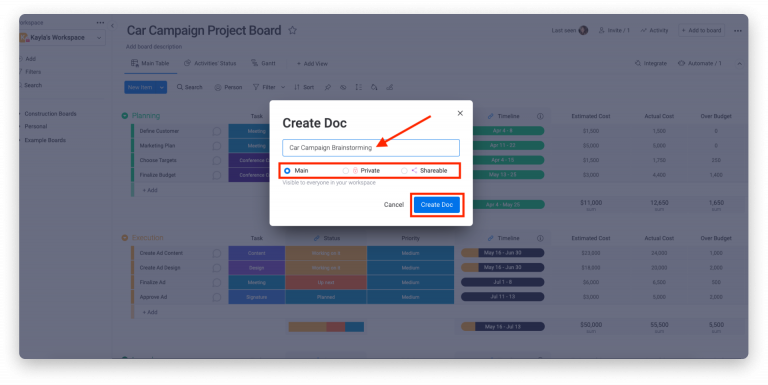Cancel the Create Doc dialog
The height and width of the screenshot is (385, 768).
[x=393, y=205]
